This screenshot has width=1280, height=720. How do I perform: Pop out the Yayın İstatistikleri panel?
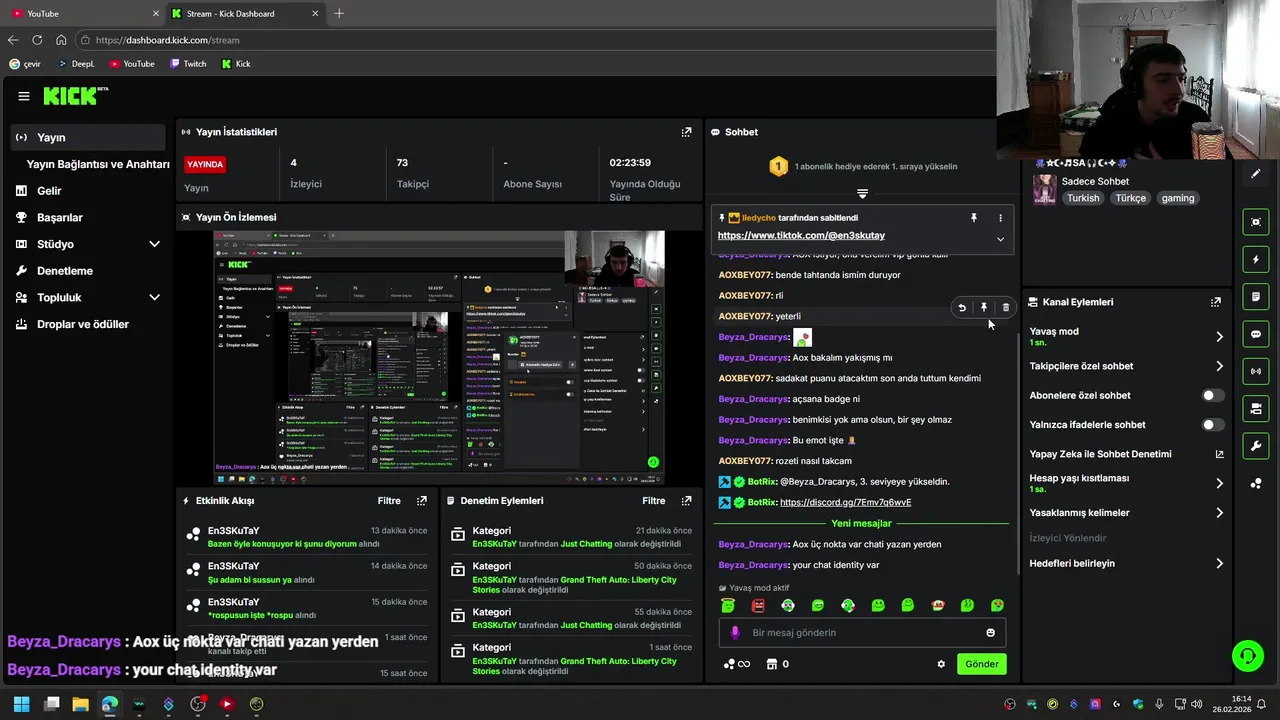686,132
